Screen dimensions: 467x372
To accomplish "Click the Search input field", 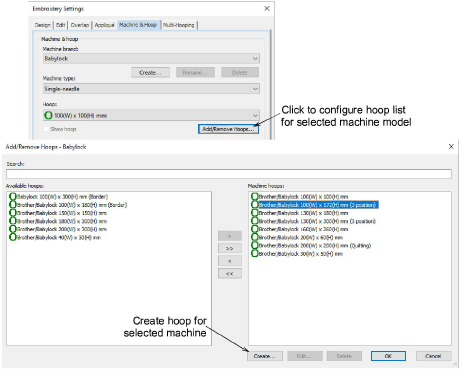I will point(229,174).
